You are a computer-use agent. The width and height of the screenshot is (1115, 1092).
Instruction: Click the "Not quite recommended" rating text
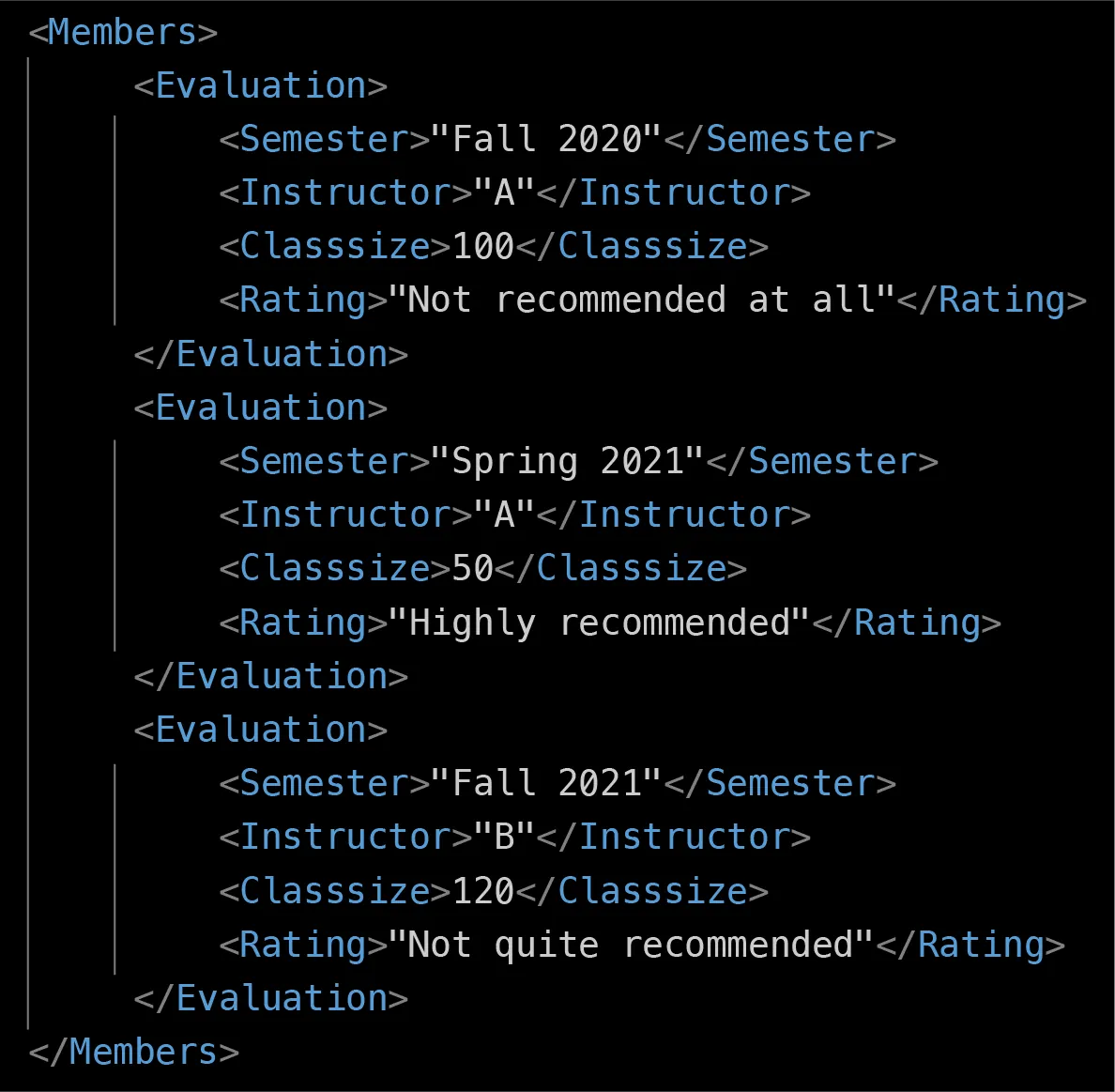(631, 945)
